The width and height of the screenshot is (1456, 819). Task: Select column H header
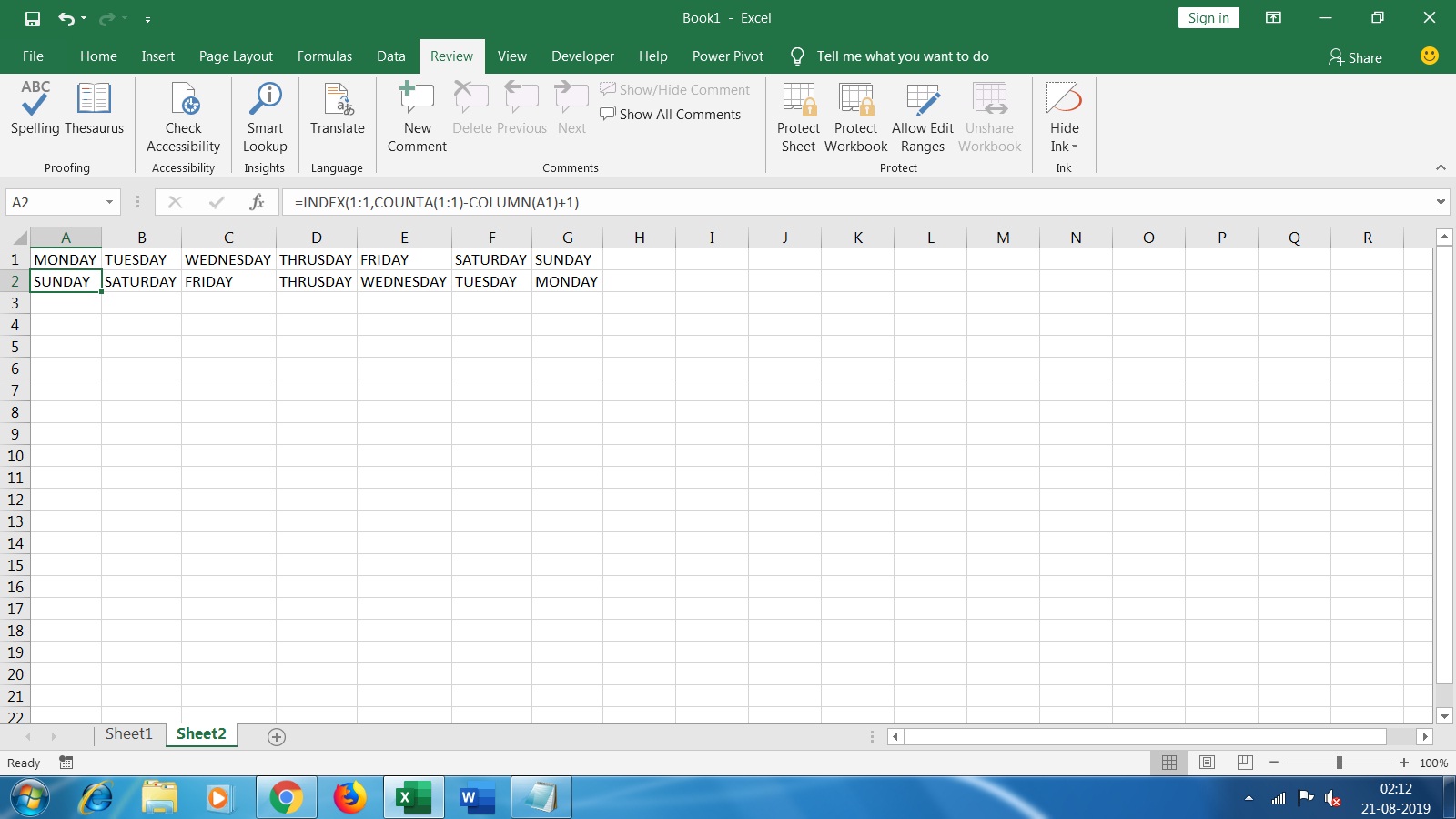(639, 238)
